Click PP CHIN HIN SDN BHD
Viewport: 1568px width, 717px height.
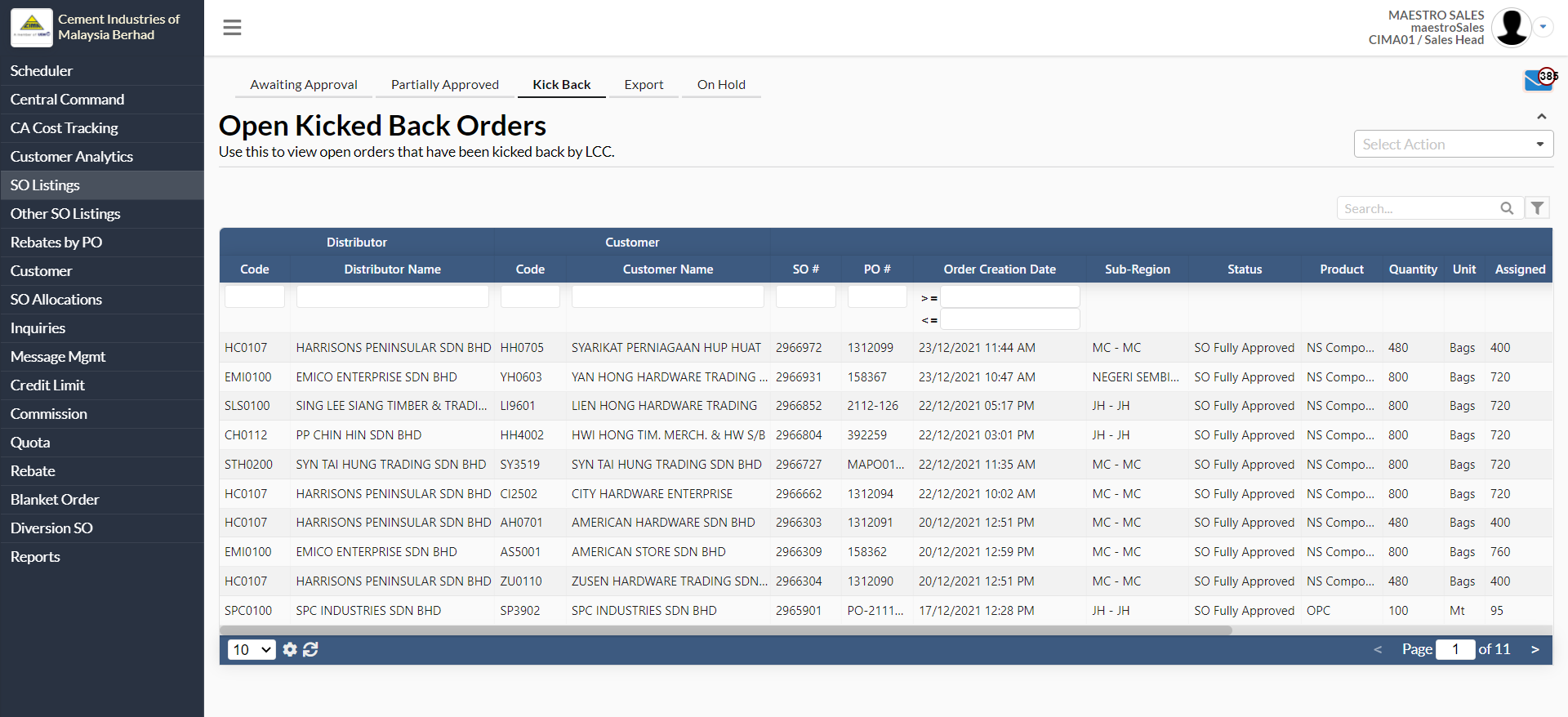point(359,435)
